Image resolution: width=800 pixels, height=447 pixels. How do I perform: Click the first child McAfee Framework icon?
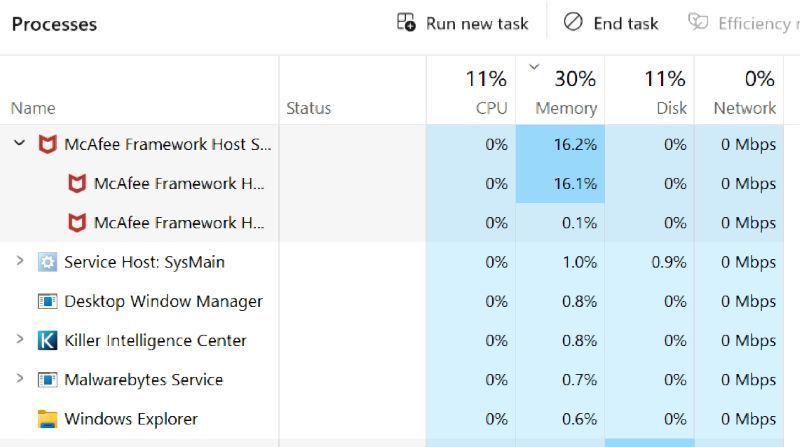point(77,184)
